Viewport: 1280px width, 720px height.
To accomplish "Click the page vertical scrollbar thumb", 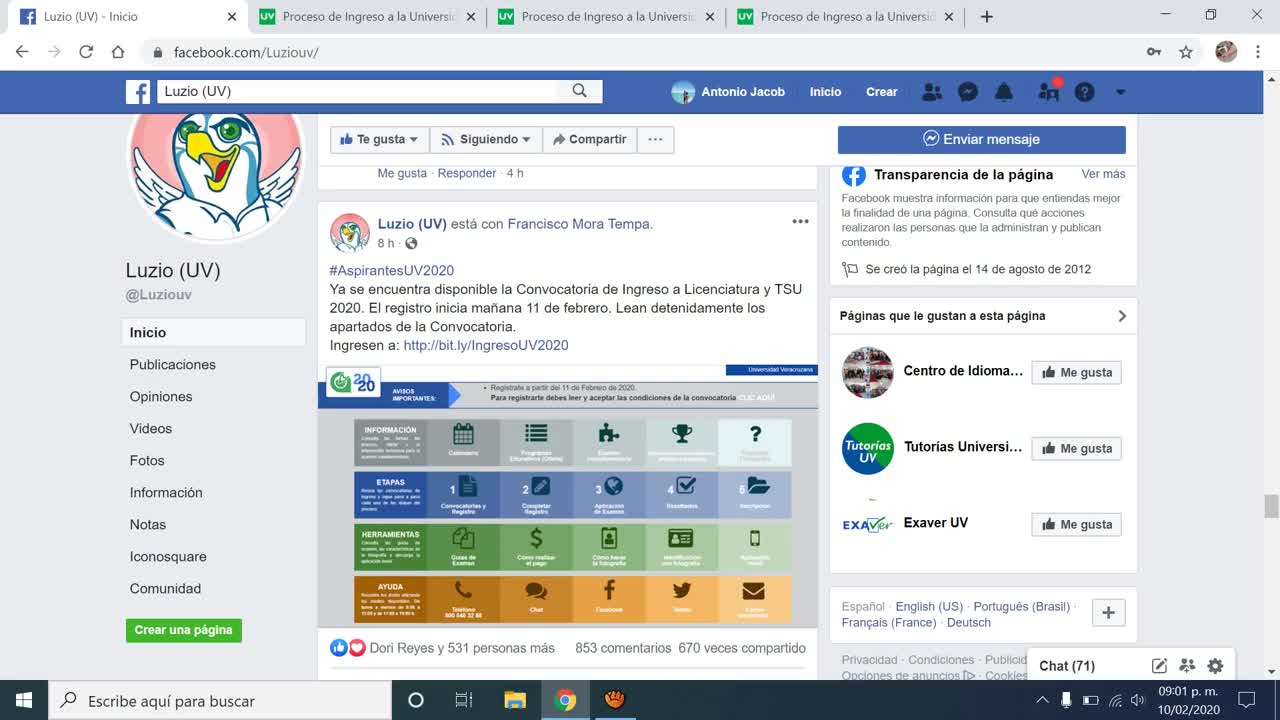I will tap(1271, 506).
